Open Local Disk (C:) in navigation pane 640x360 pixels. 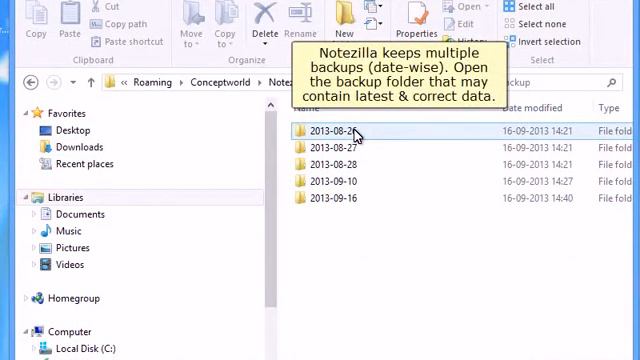86,349
